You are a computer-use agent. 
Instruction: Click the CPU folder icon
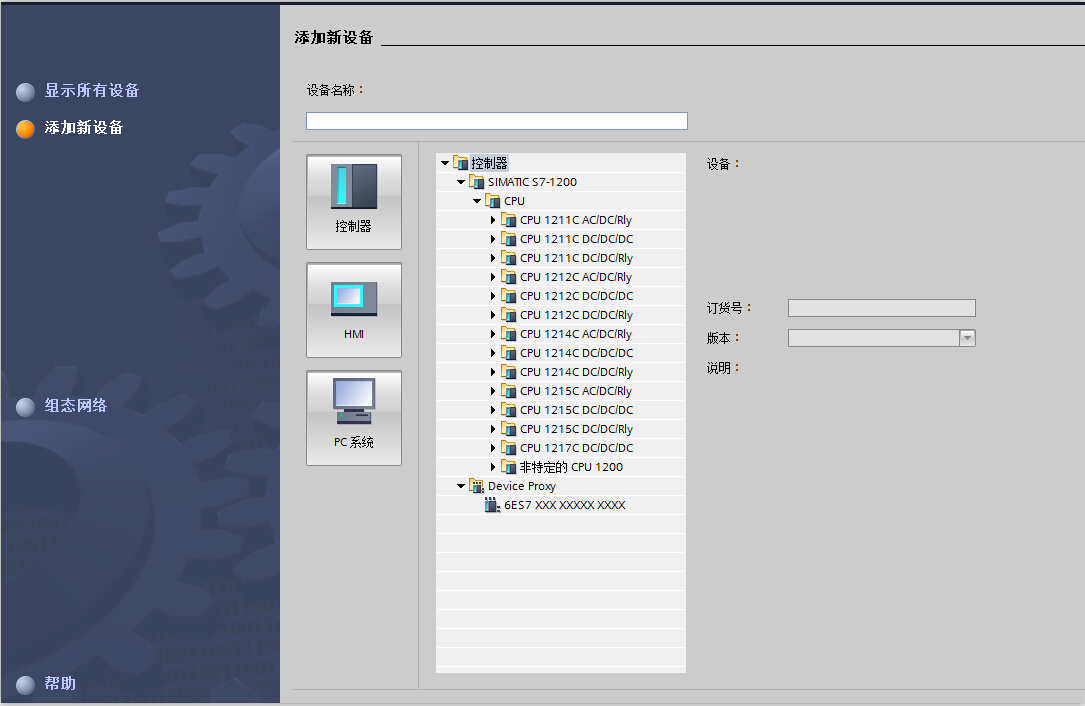493,201
